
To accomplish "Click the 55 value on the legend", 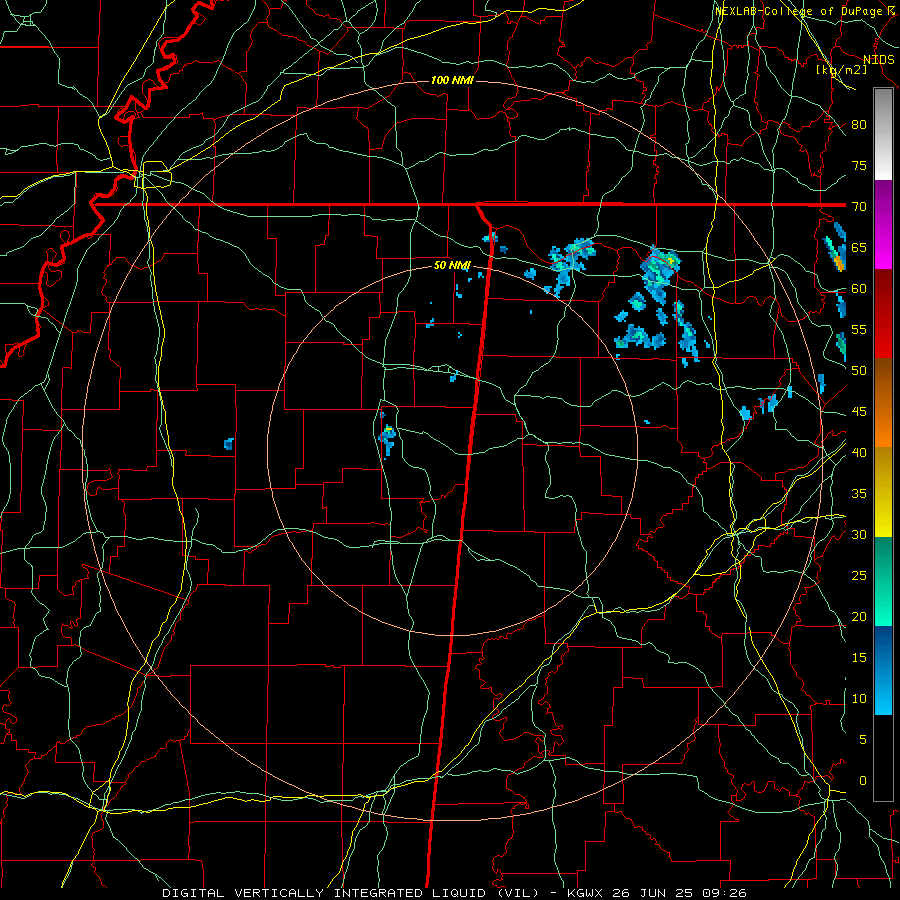I will click(859, 329).
